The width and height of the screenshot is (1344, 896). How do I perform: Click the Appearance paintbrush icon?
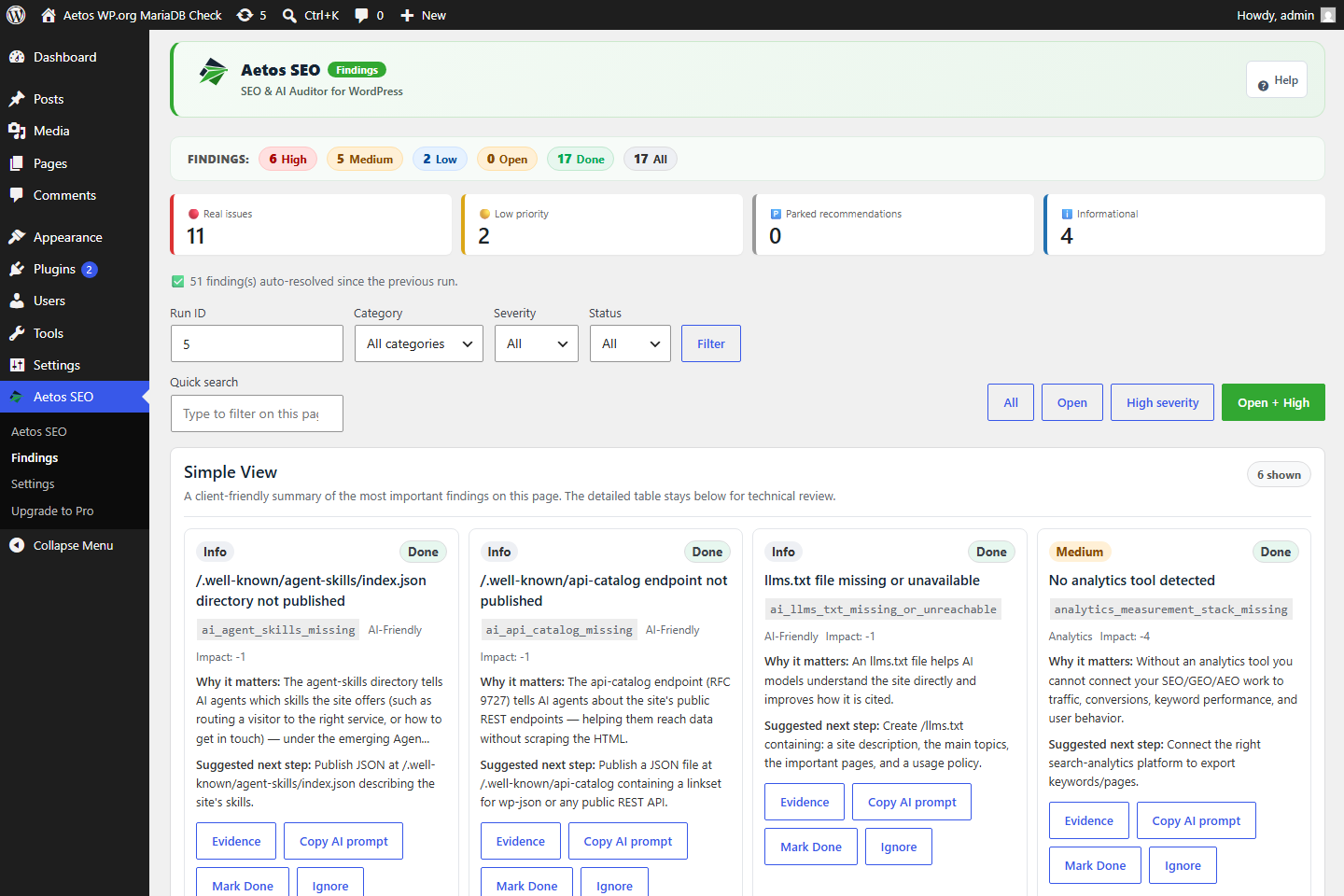click(x=17, y=237)
